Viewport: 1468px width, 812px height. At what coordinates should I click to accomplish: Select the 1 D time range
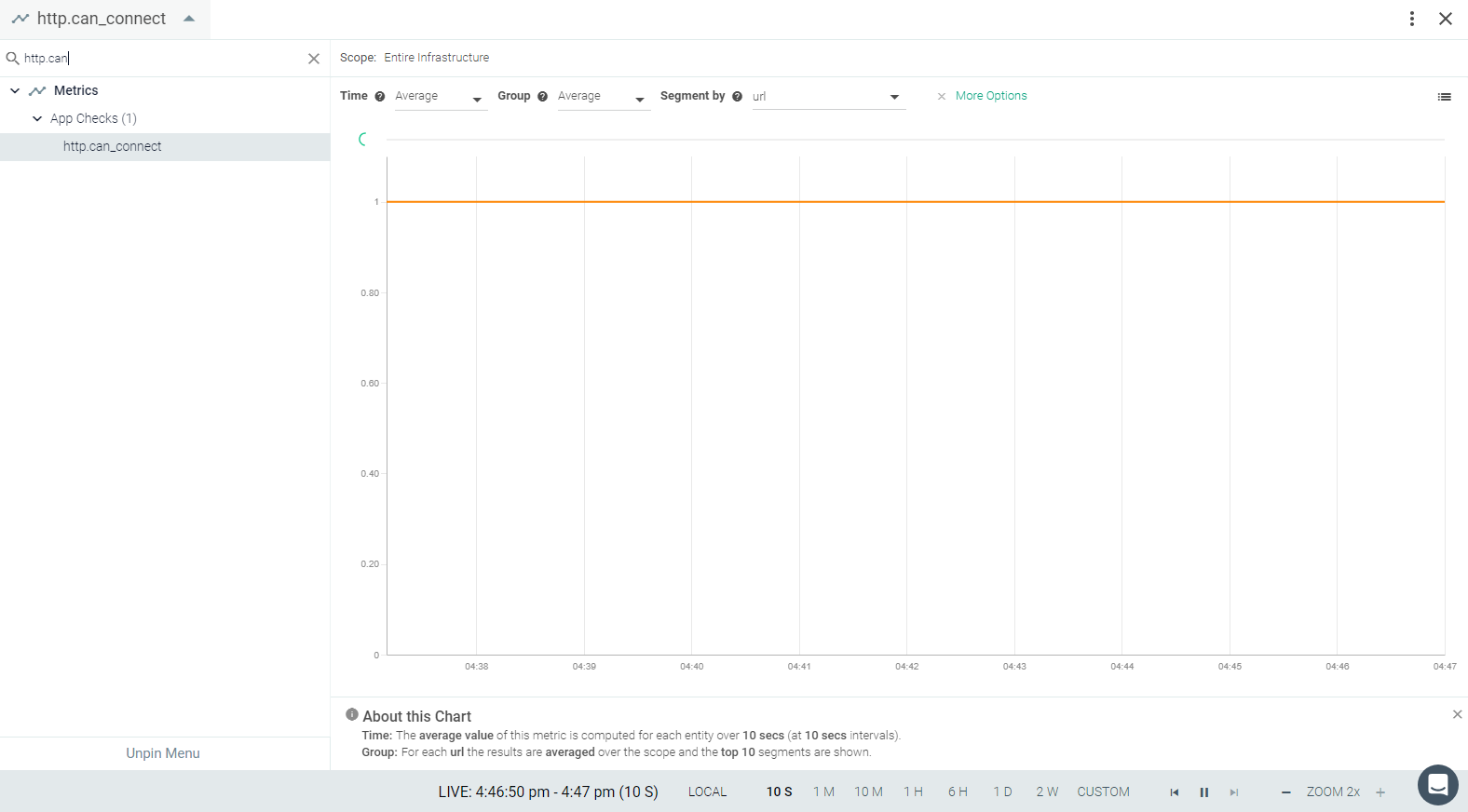[x=1002, y=792]
